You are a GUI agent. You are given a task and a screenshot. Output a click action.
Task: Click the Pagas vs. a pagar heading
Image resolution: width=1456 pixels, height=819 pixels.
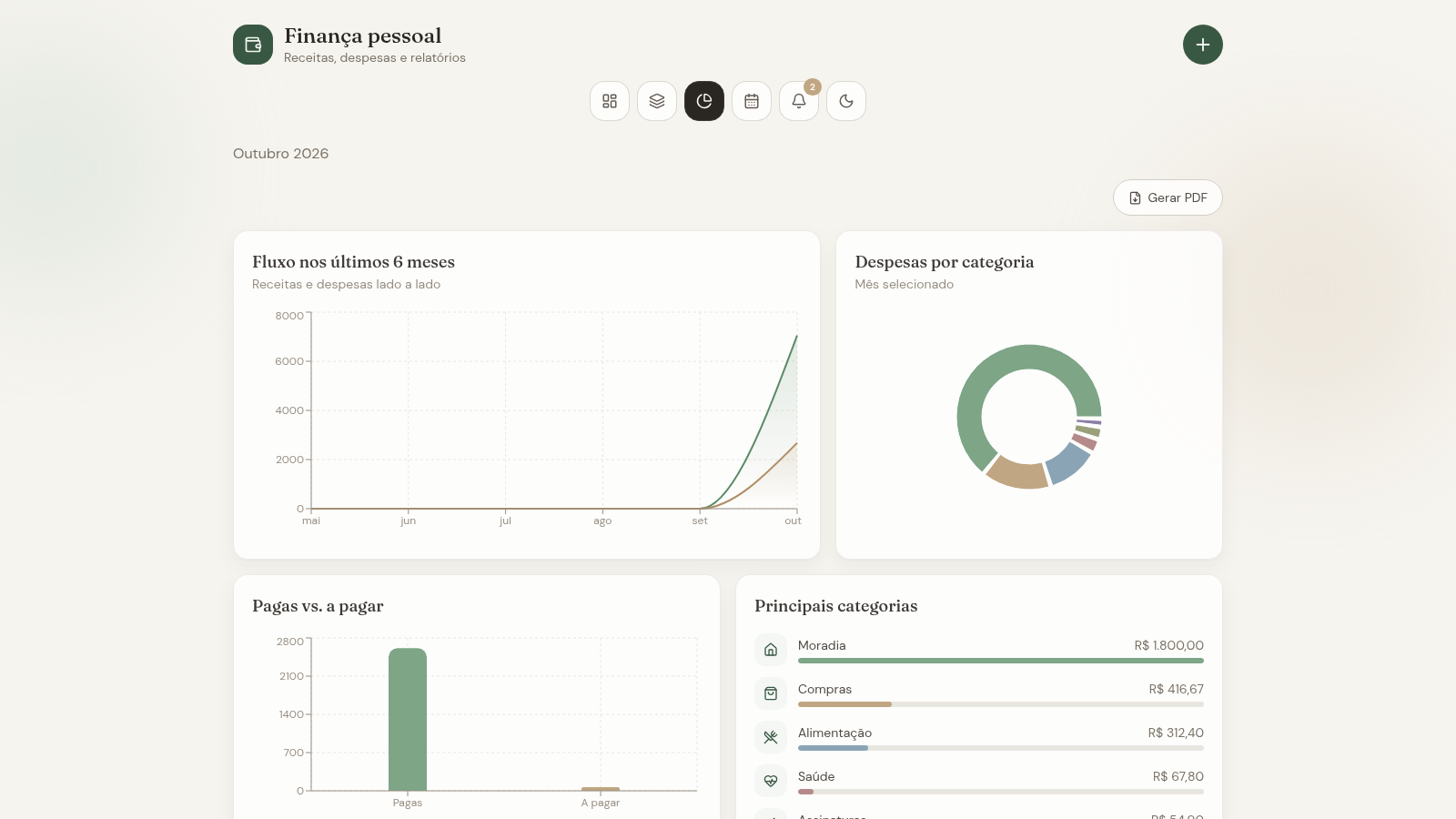click(318, 606)
